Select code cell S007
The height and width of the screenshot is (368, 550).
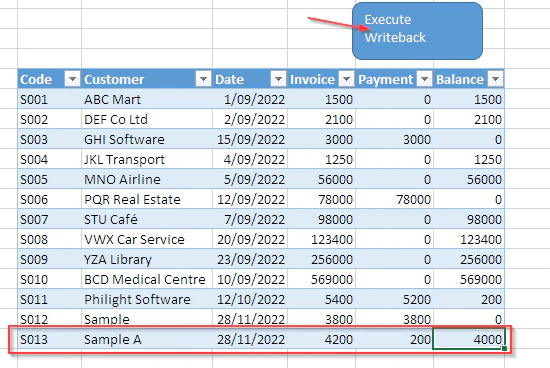(x=49, y=219)
